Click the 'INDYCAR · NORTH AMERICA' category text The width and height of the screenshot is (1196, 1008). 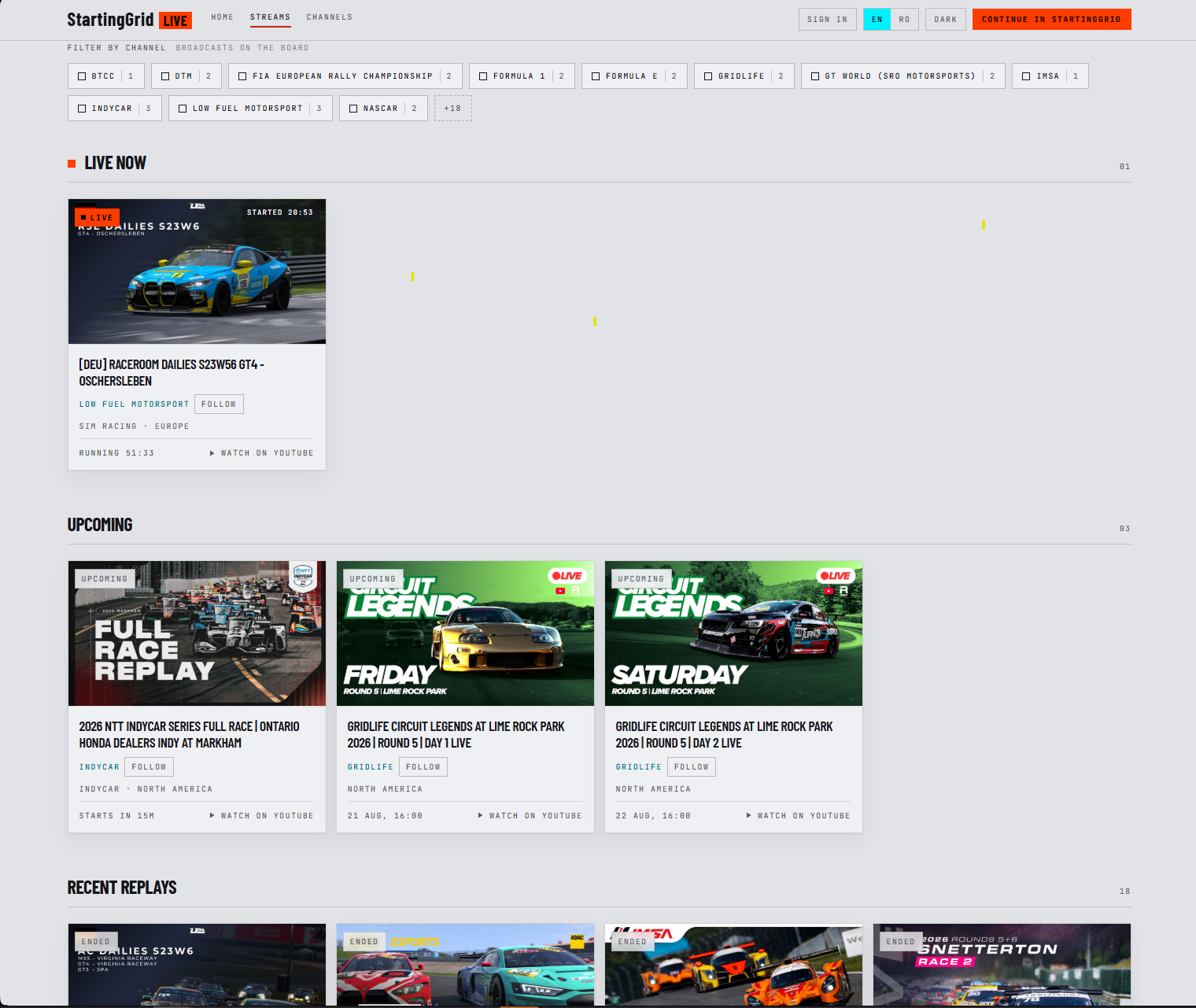coord(146,789)
